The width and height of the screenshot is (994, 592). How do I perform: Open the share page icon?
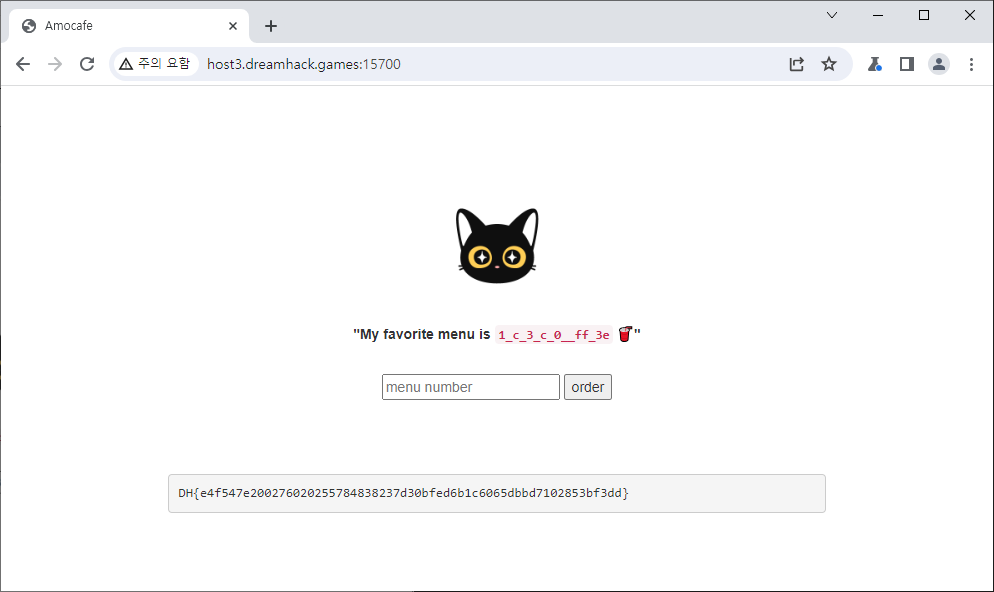(x=796, y=64)
